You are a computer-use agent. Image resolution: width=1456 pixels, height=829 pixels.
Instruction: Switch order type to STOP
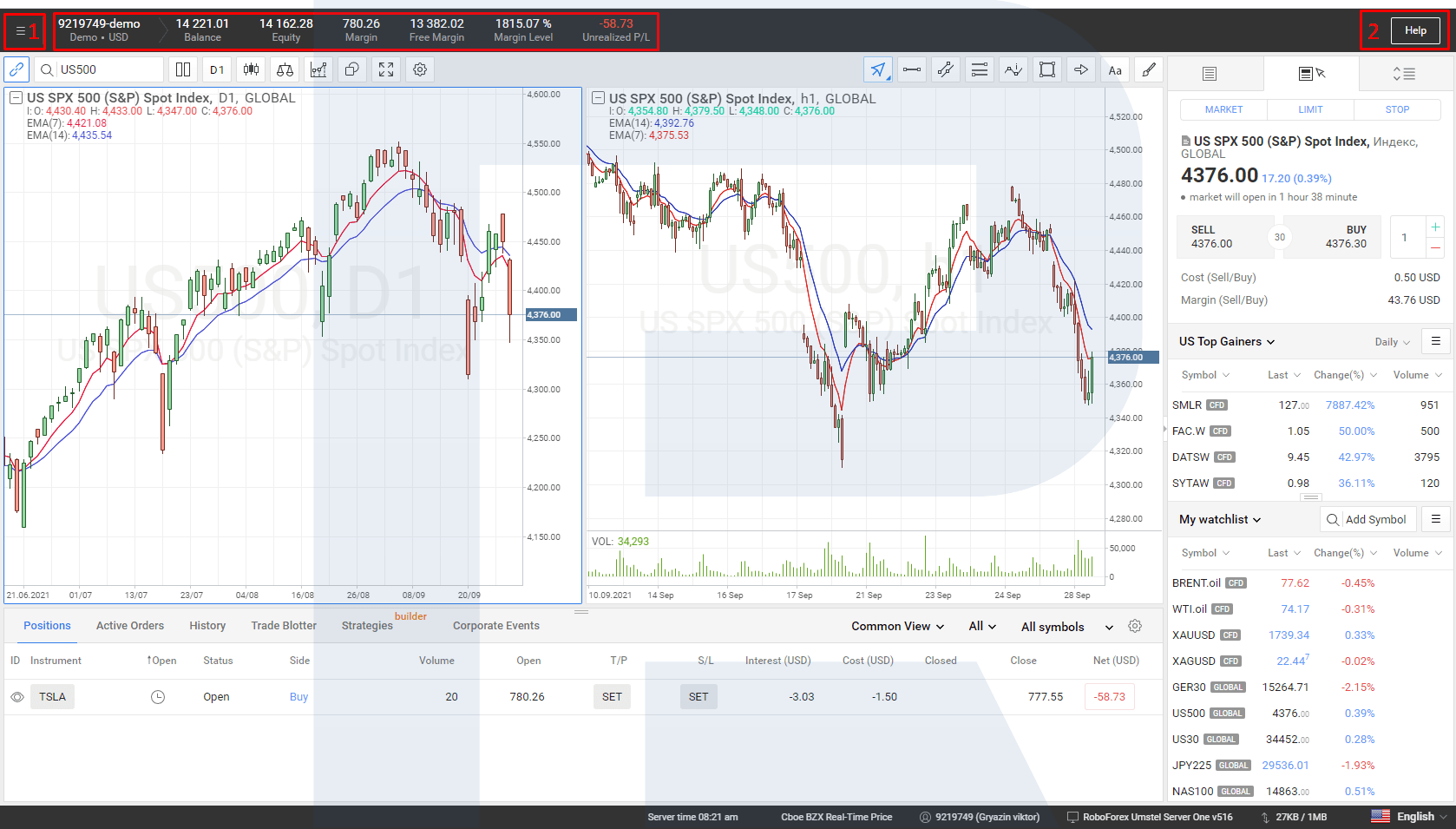click(x=1397, y=109)
